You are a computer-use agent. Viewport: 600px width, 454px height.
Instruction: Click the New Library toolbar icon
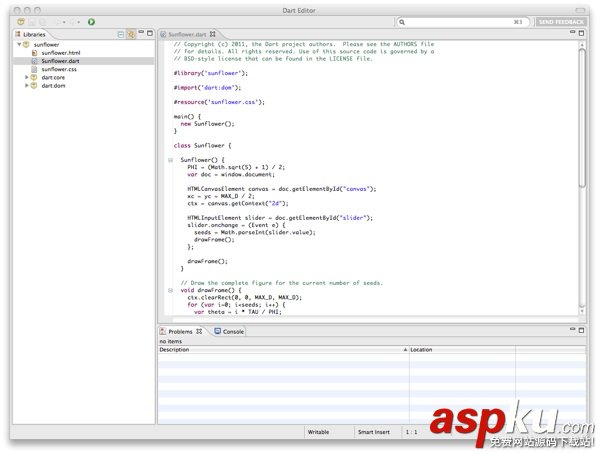coord(21,22)
